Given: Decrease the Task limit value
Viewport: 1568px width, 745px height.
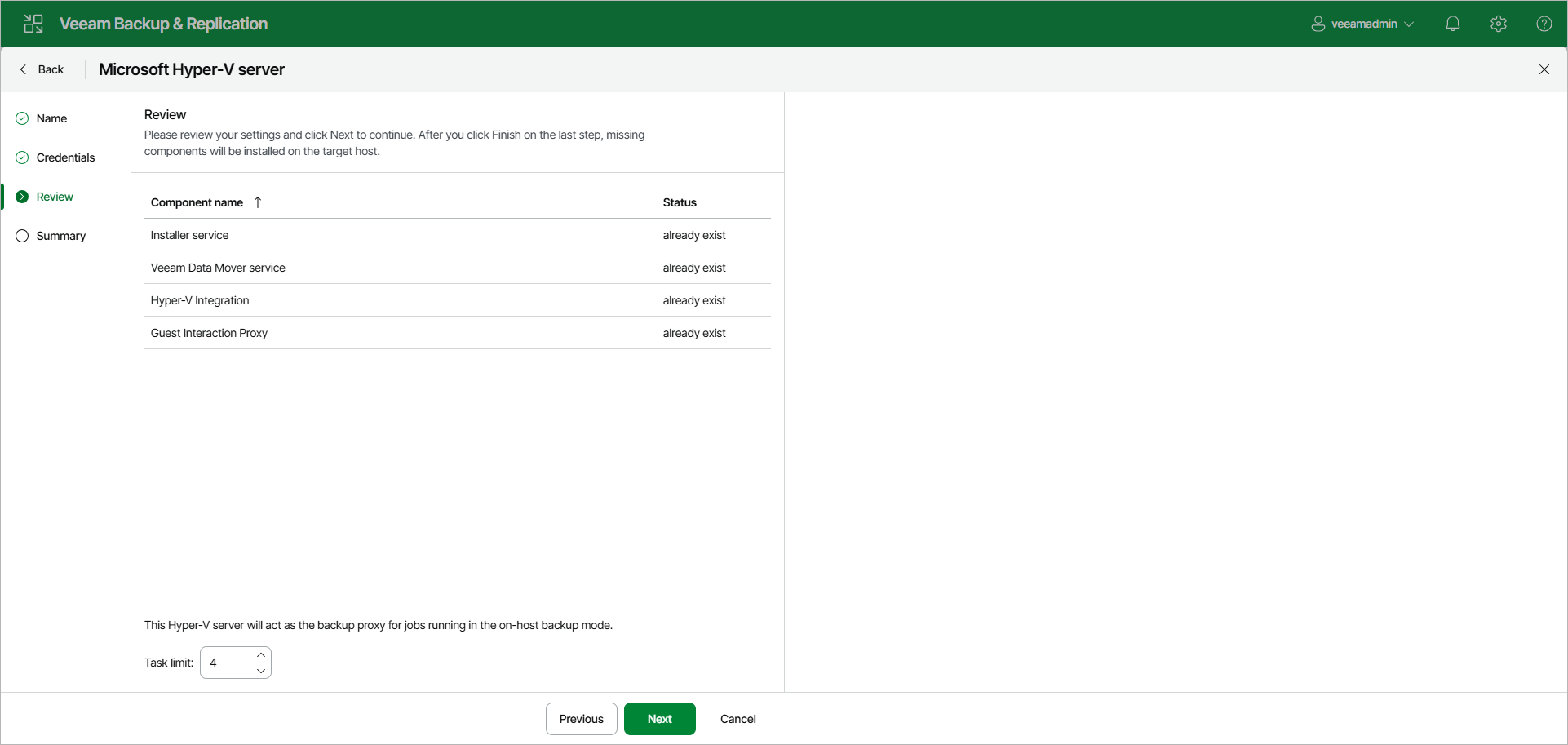Looking at the screenshot, I should [x=261, y=671].
